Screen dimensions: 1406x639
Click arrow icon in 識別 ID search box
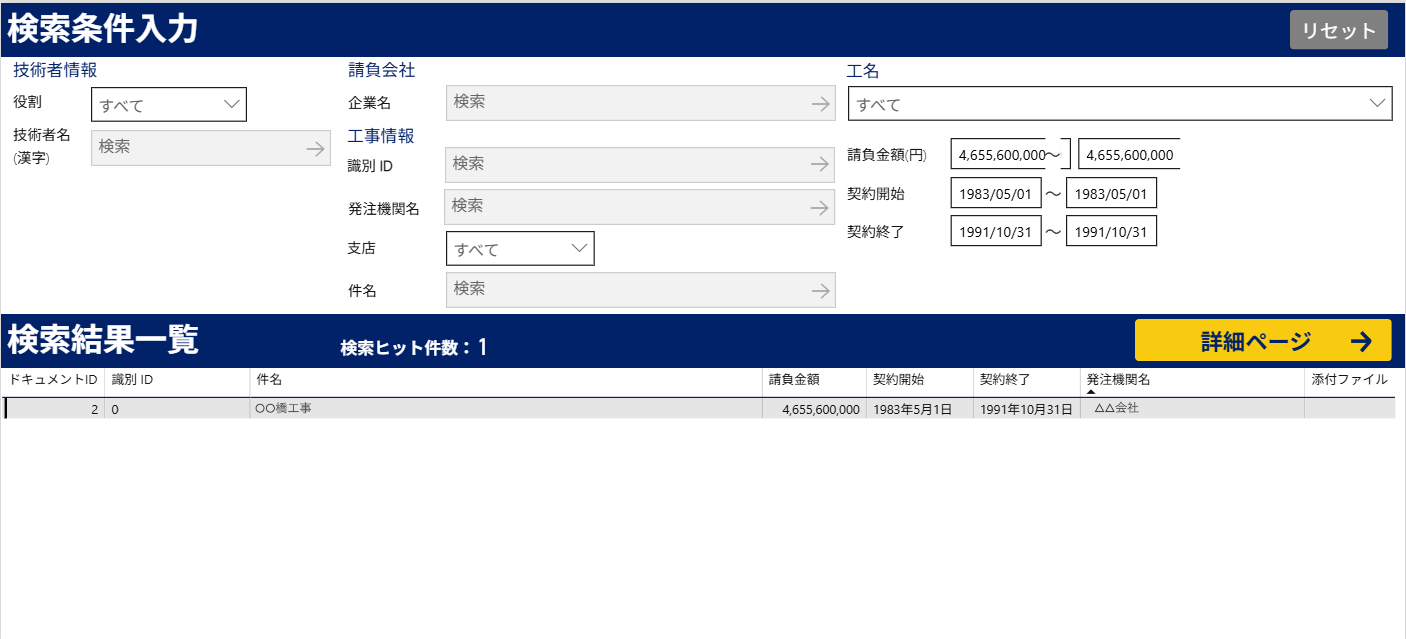[x=820, y=165]
